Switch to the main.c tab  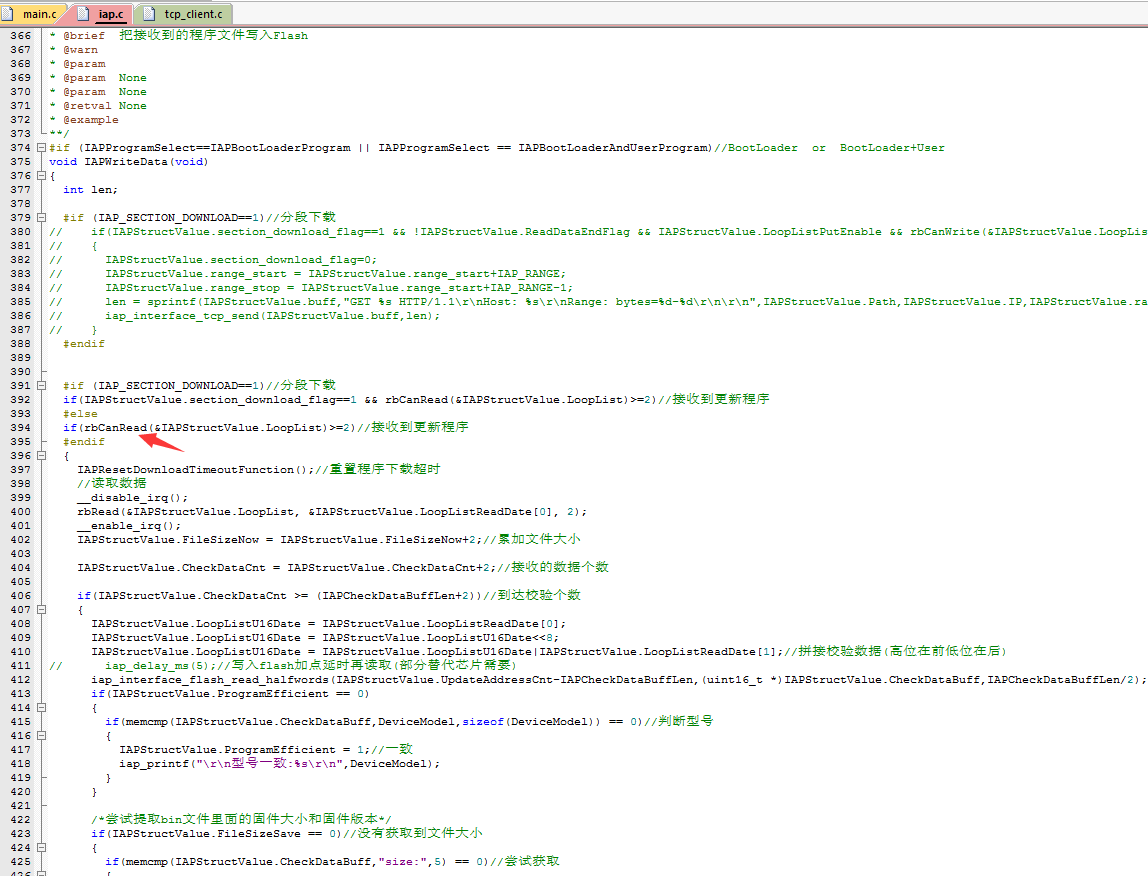click(x=34, y=14)
